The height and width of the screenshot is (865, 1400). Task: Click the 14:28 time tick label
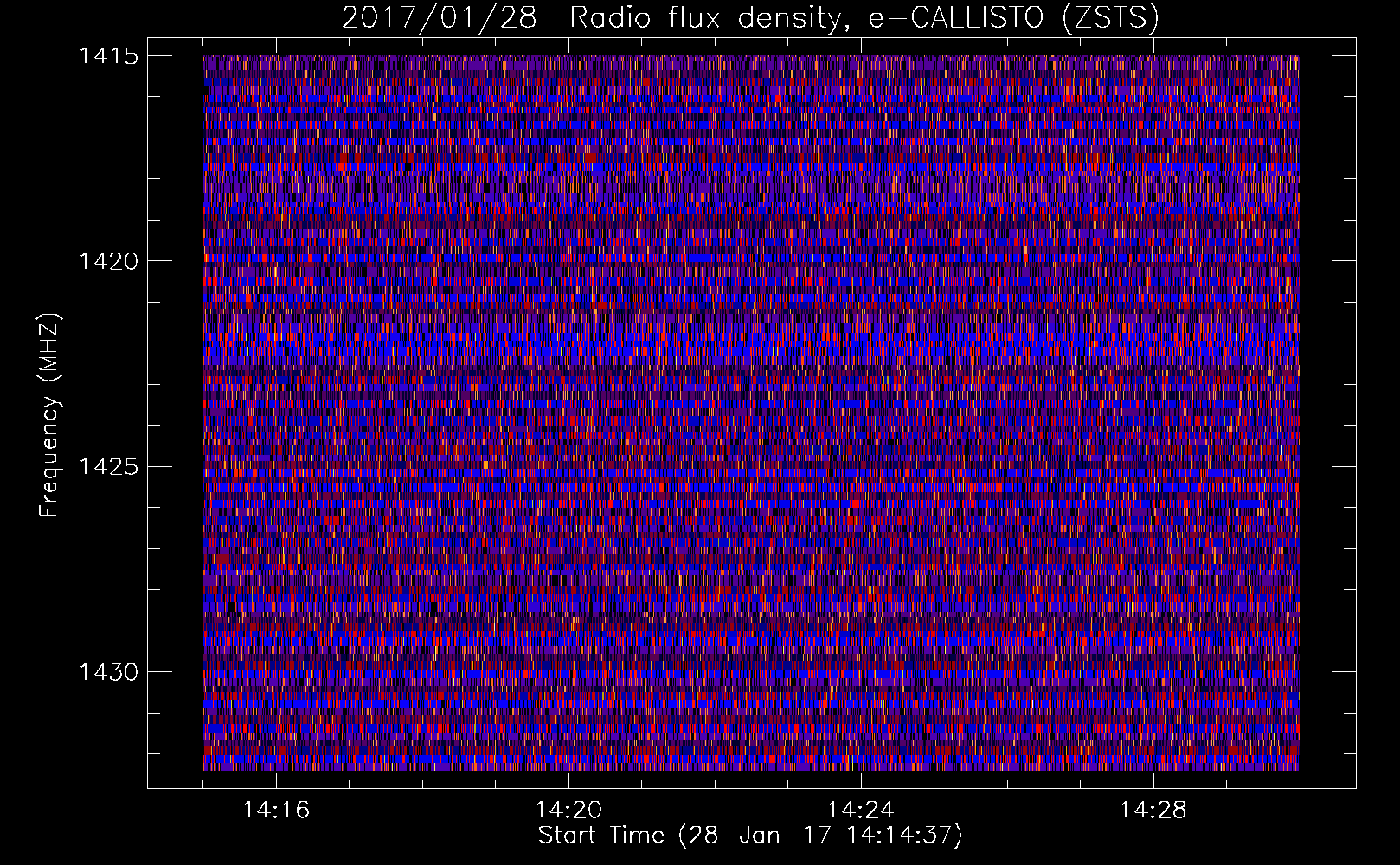(1153, 811)
